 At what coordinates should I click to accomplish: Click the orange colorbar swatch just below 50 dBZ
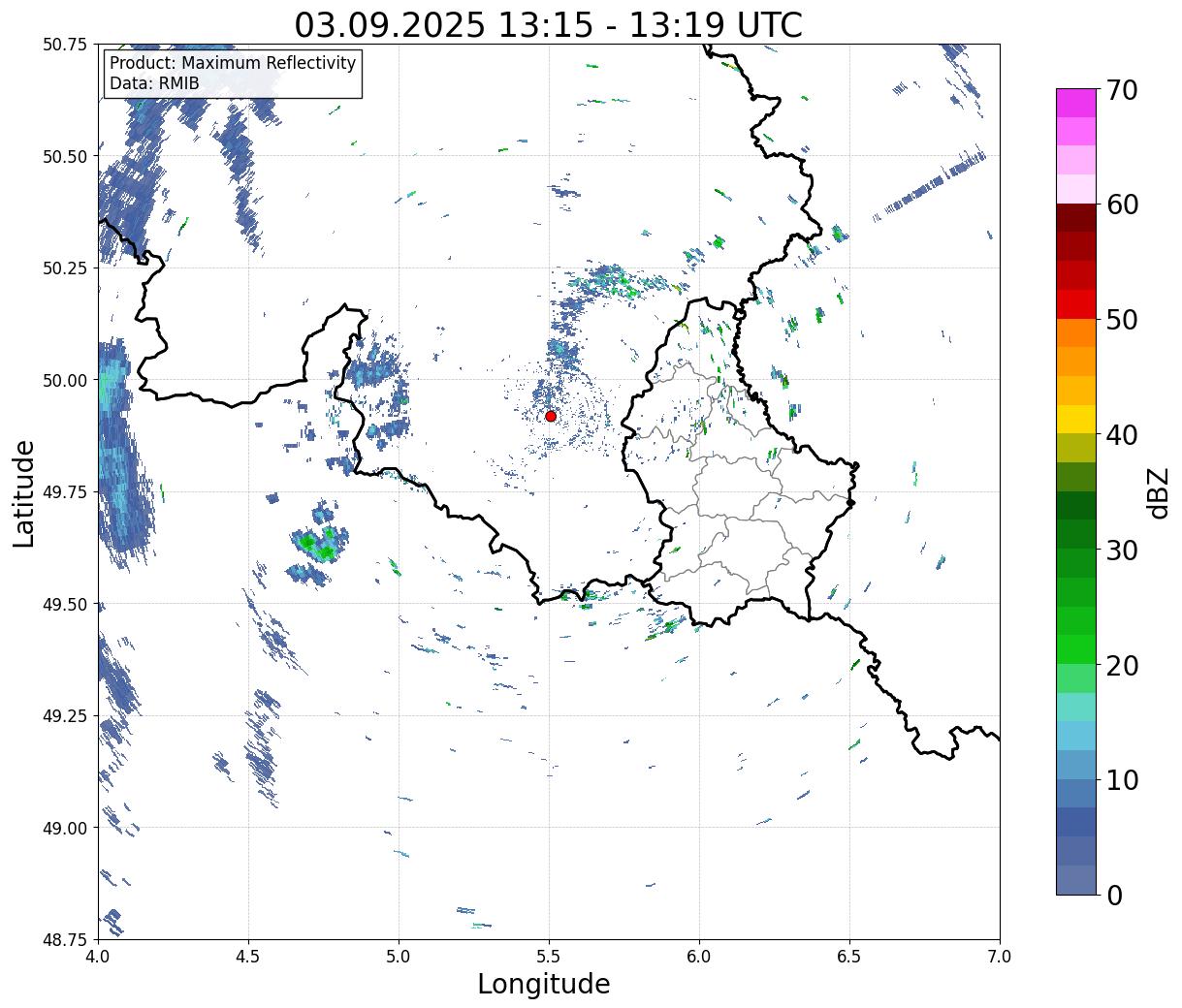pos(1076,332)
